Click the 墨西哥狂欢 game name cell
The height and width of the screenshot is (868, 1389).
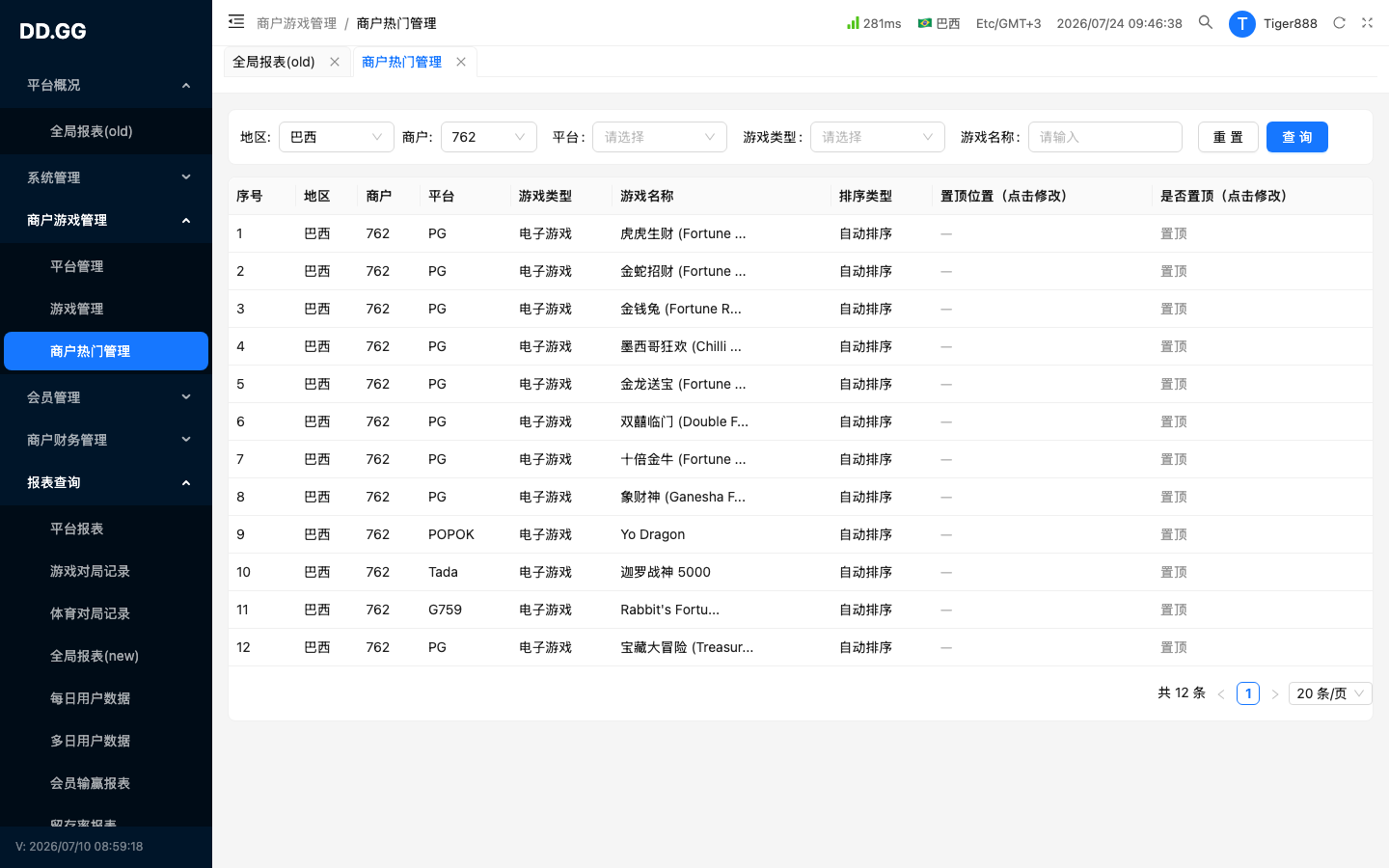(x=681, y=346)
